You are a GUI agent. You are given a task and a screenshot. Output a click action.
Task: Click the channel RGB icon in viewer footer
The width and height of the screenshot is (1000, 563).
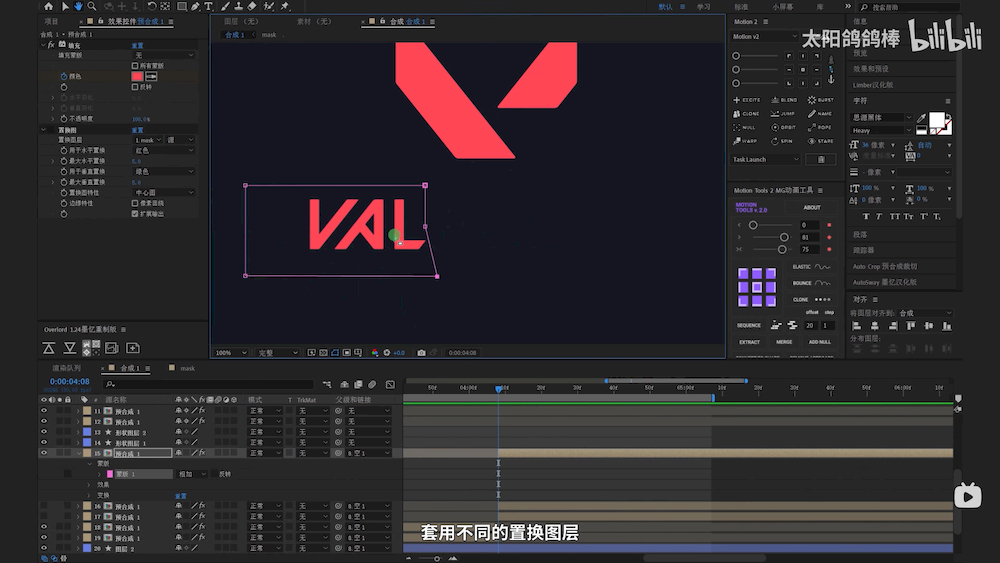tap(375, 353)
